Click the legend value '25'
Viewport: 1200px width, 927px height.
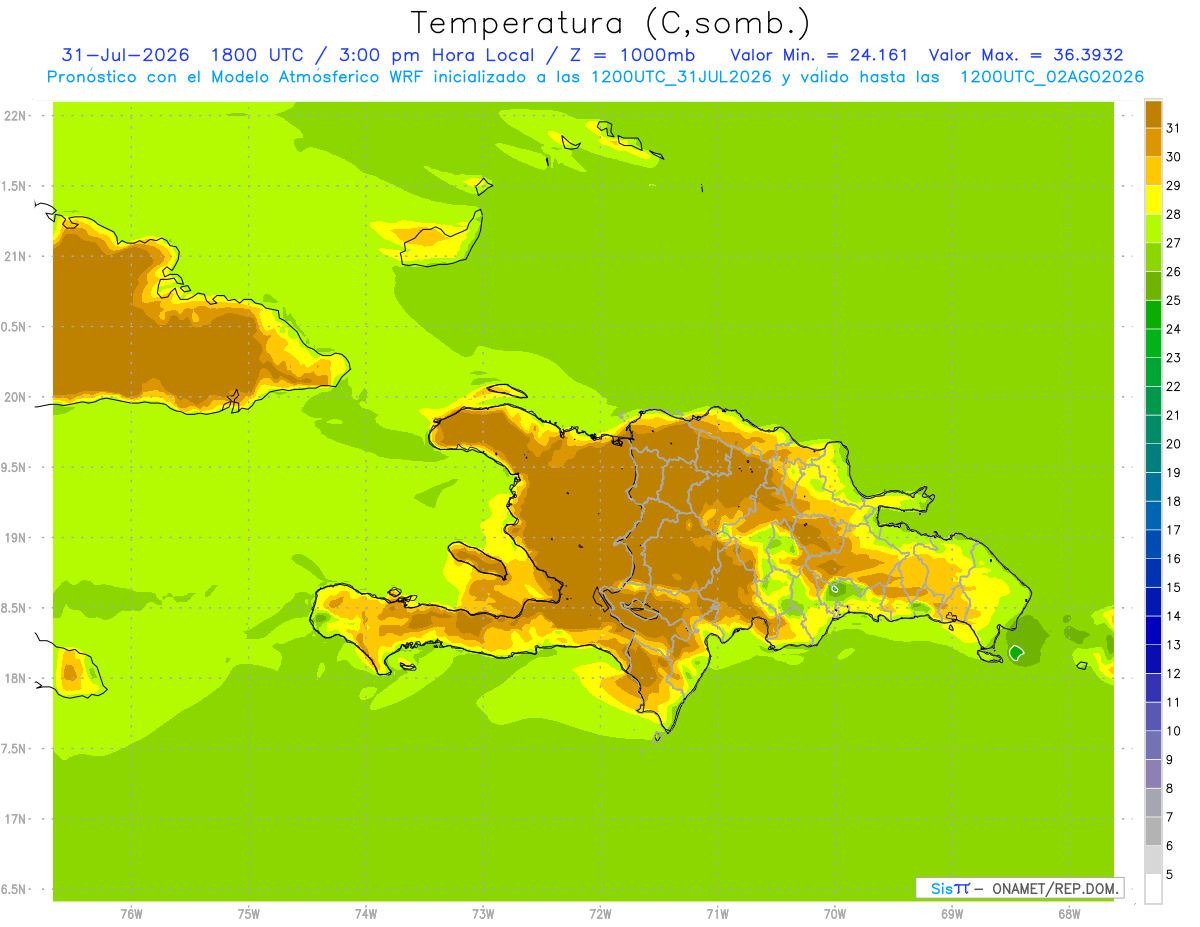(x=1173, y=300)
